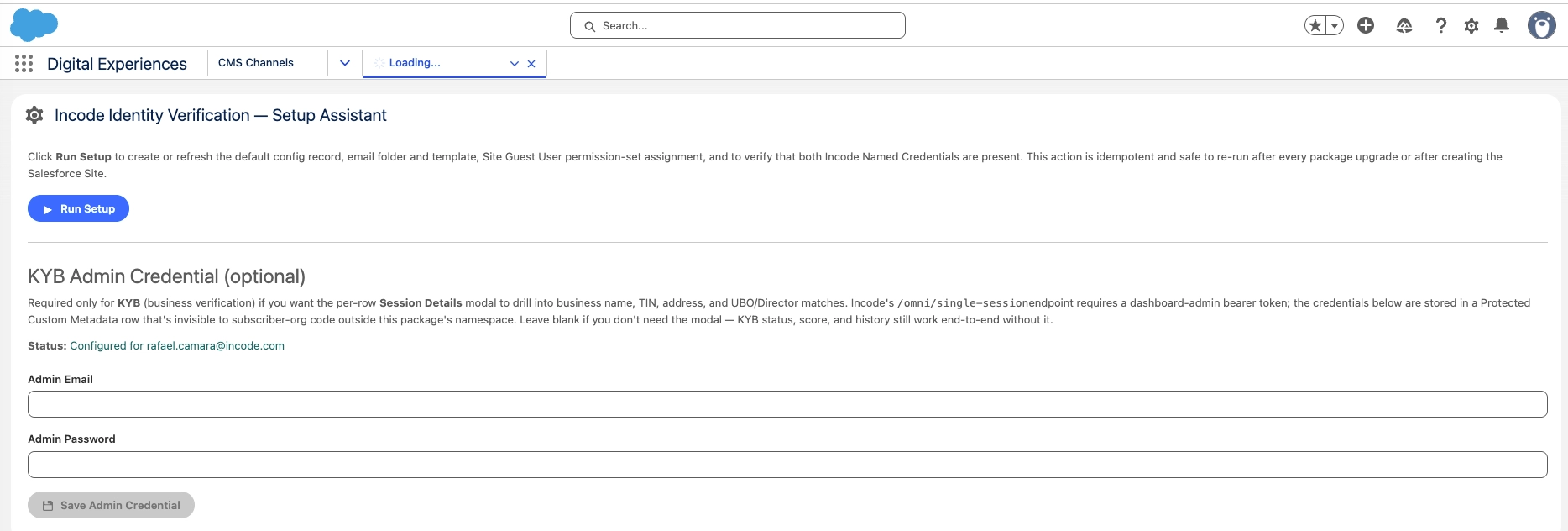Focus the global Search field
This screenshot has height=531, width=1568.
738,25
